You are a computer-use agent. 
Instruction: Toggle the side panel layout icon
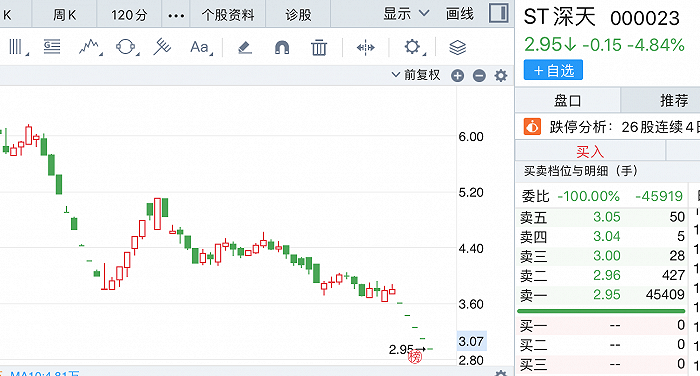coord(499,13)
